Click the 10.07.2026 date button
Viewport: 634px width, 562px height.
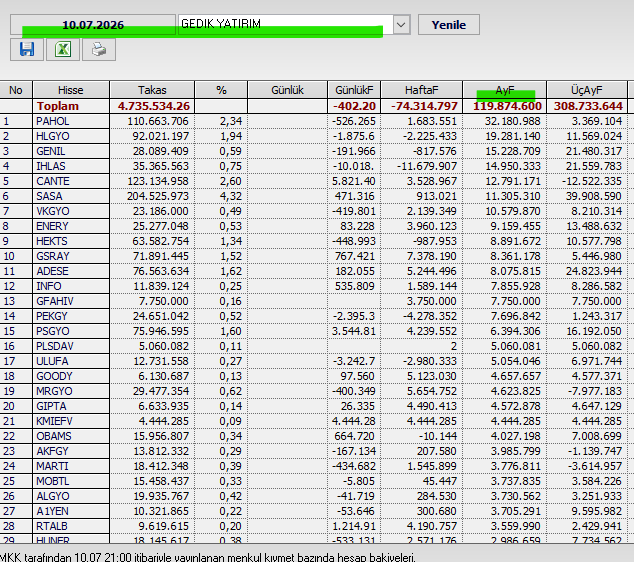tap(93, 25)
